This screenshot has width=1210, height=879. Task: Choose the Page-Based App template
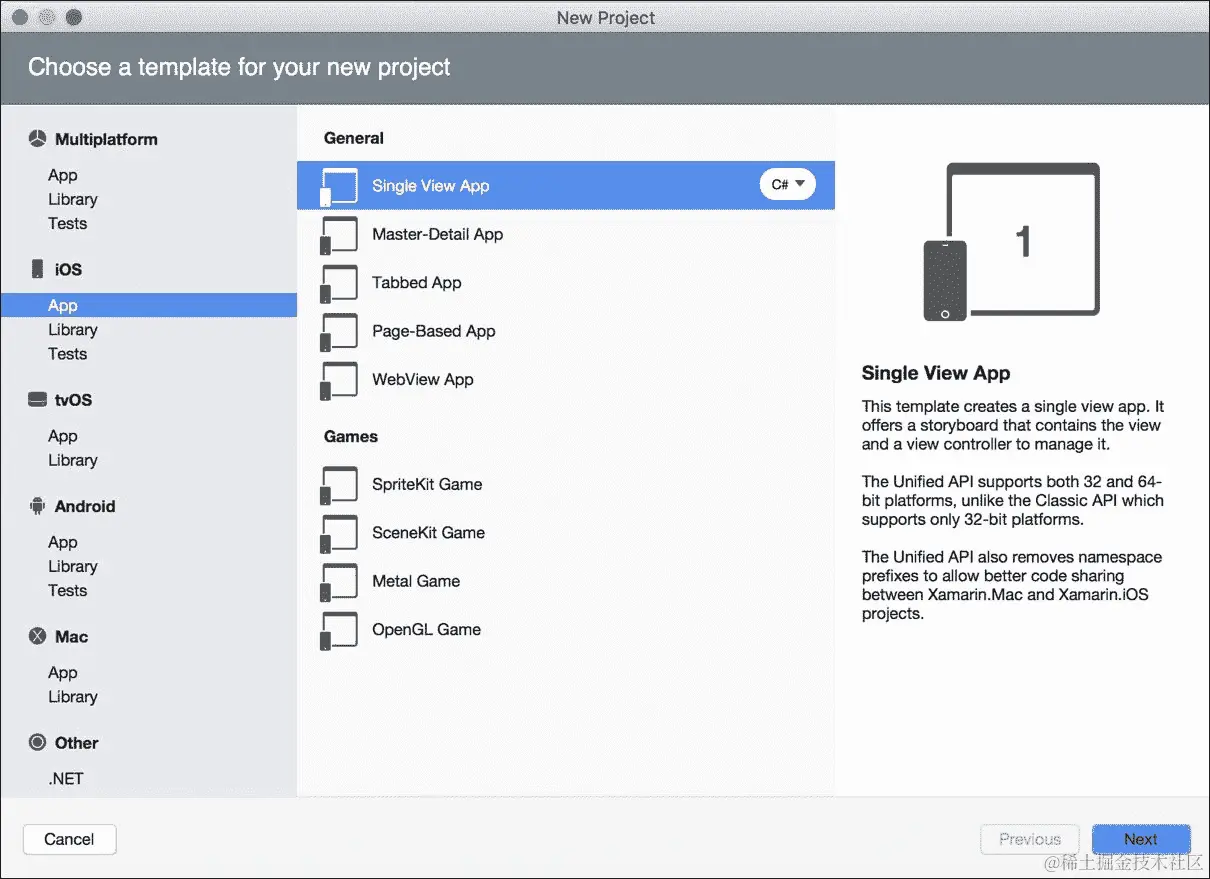pyautogui.click(x=566, y=331)
